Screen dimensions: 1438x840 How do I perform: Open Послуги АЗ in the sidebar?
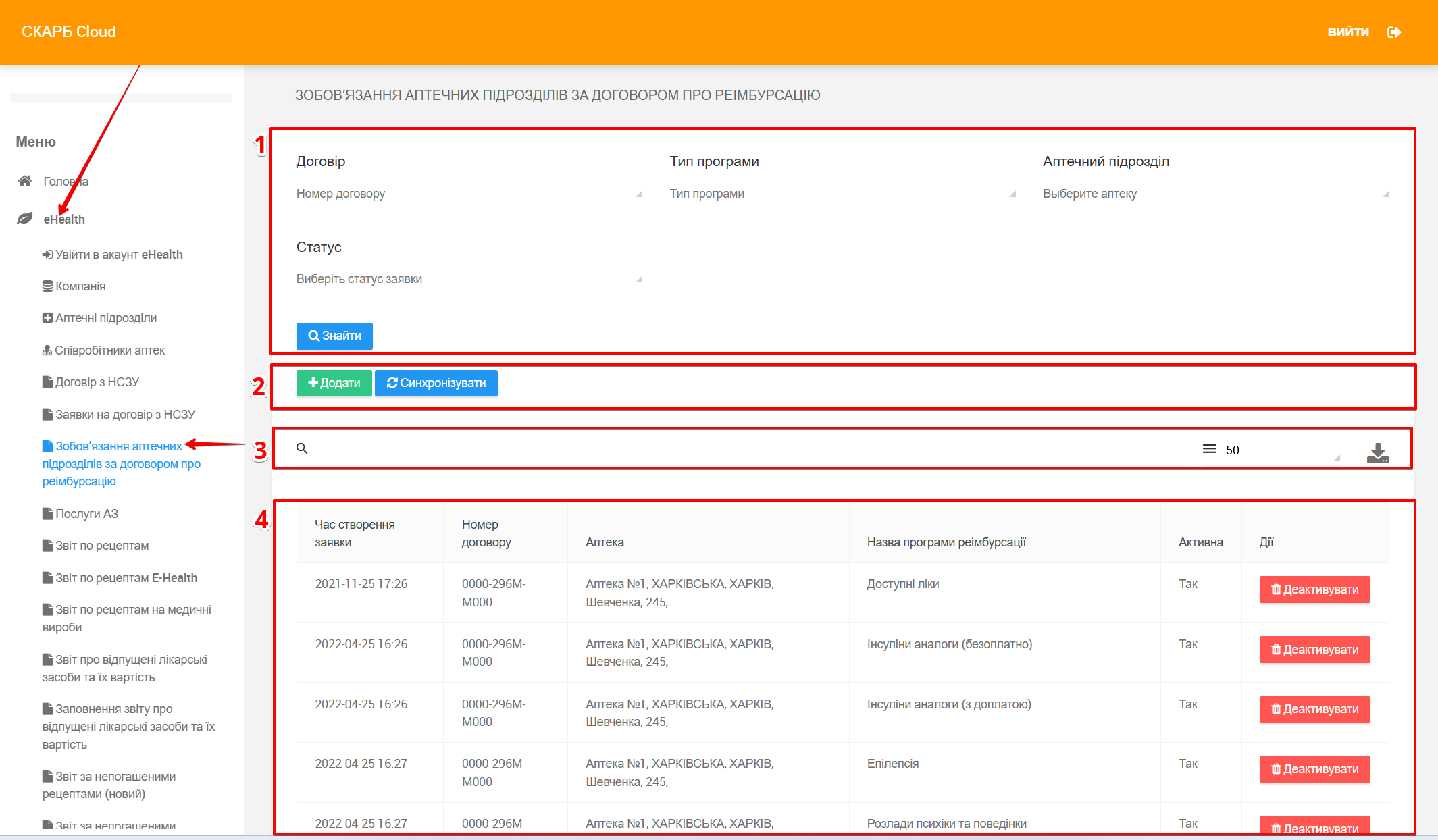pyautogui.click(x=86, y=514)
